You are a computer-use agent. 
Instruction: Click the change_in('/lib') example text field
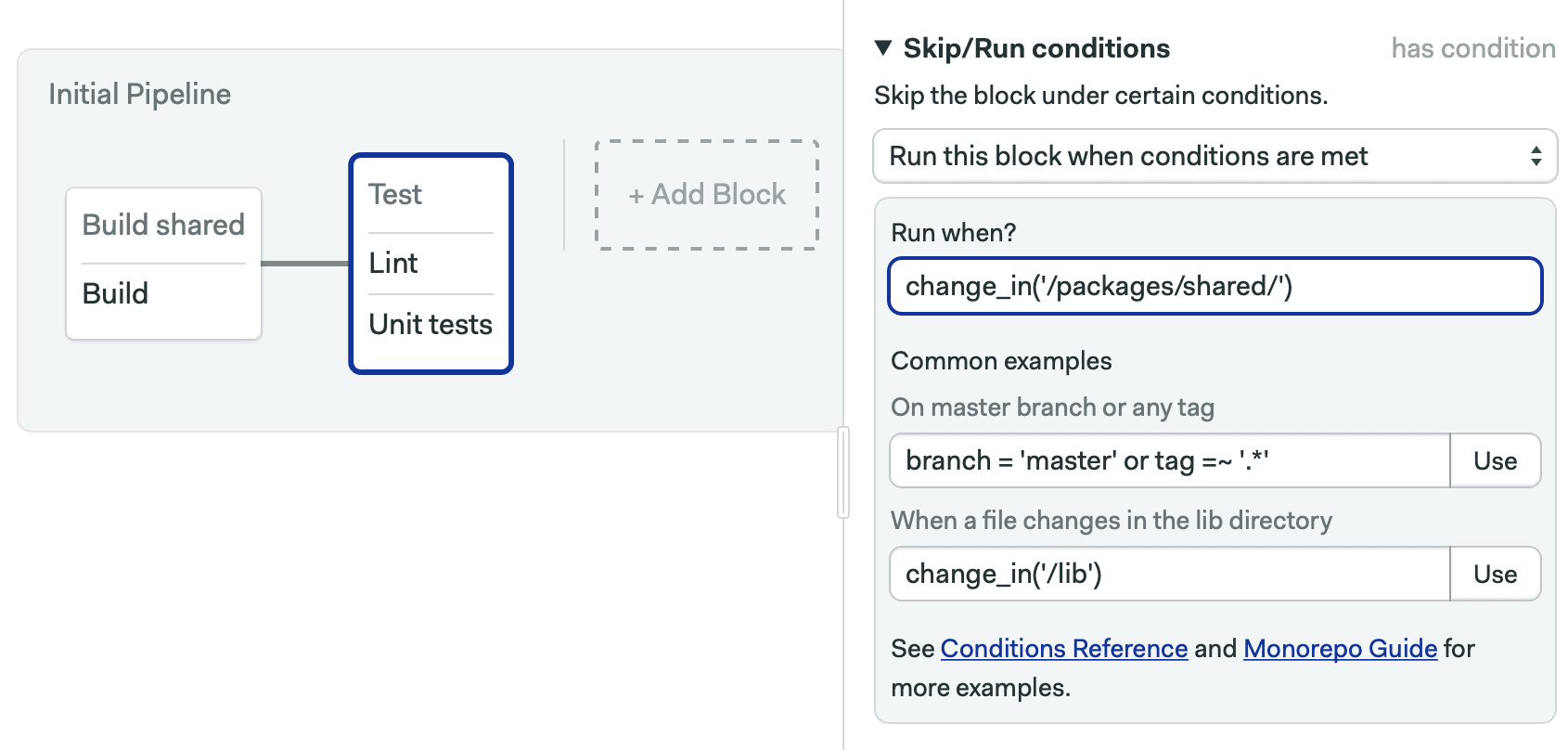click(x=1169, y=574)
